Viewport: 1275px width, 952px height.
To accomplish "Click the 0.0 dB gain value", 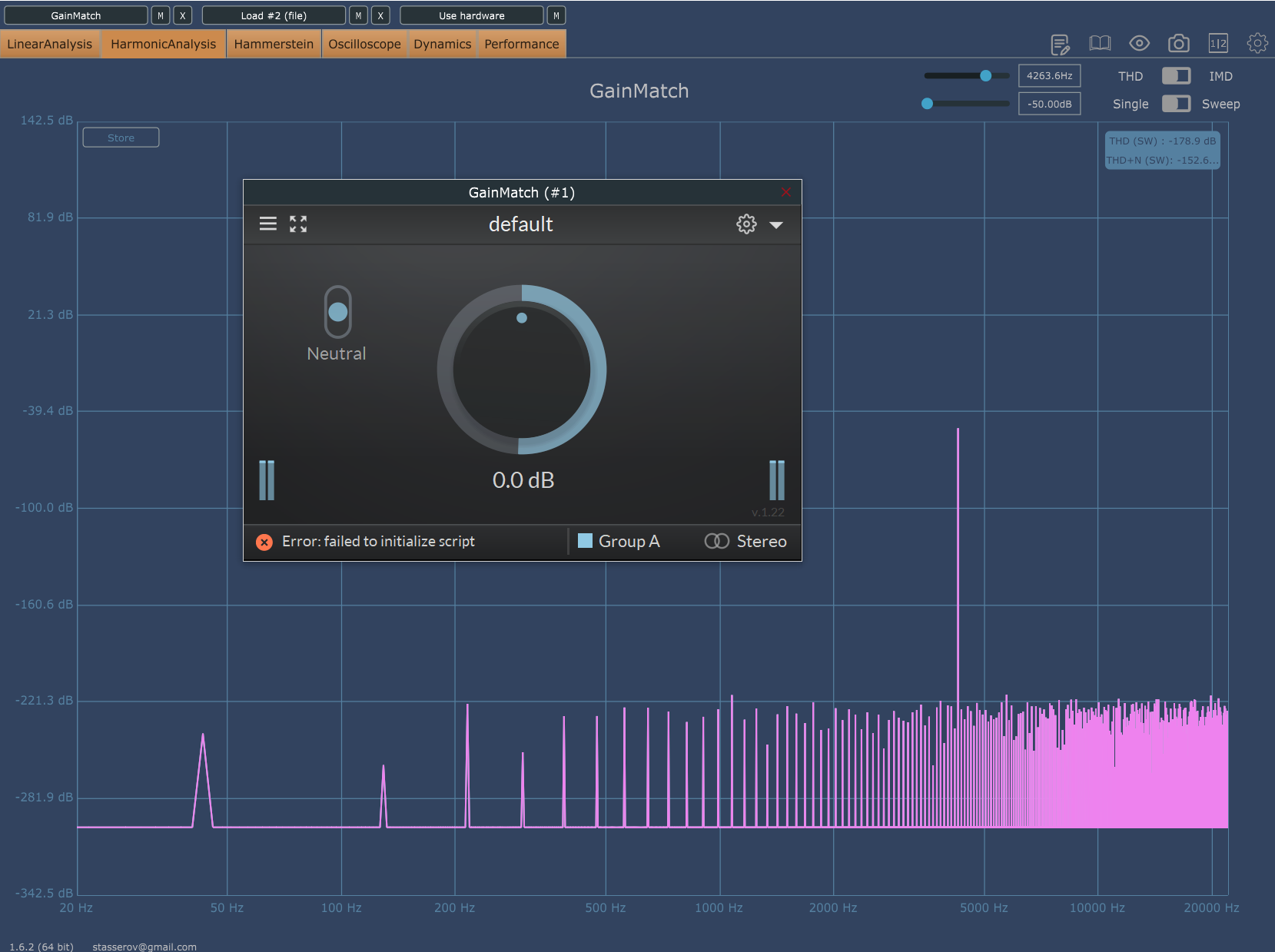I will [x=523, y=480].
